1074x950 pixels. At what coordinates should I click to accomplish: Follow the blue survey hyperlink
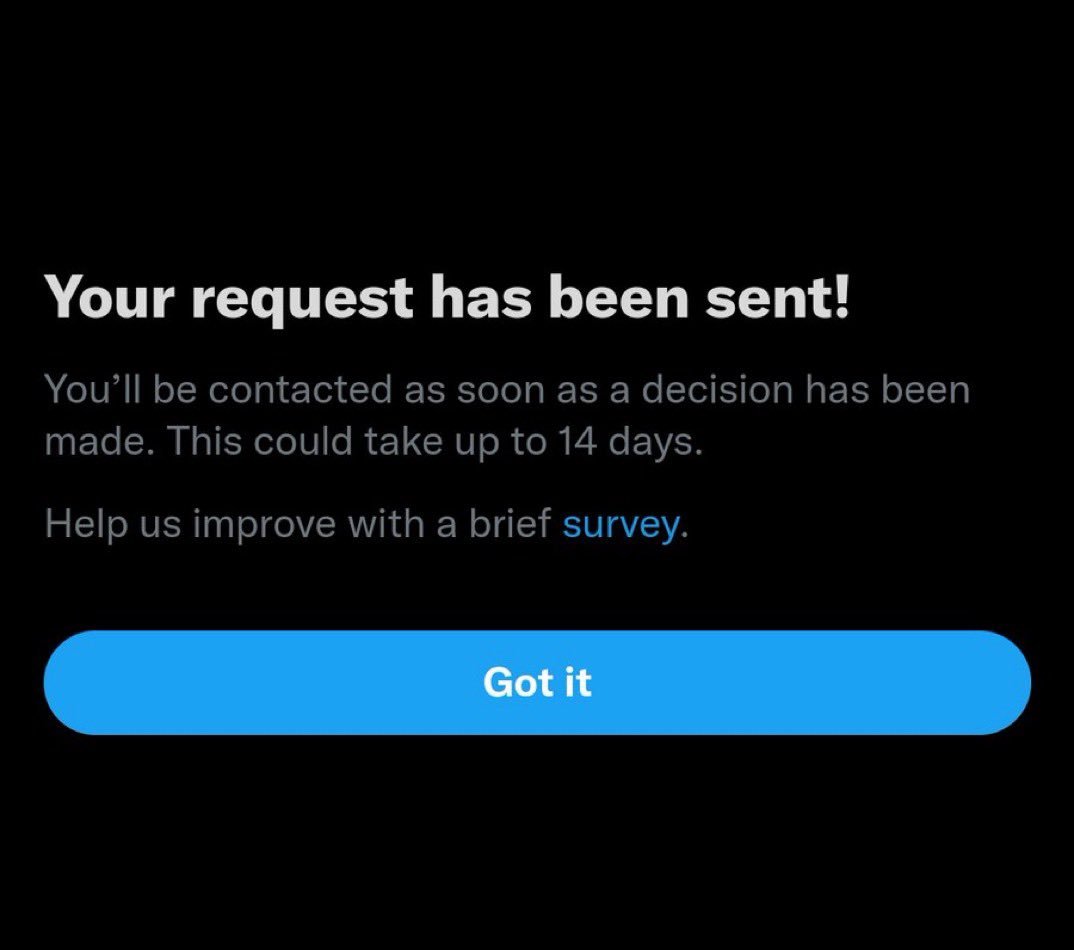pyautogui.click(x=621, y=525)
